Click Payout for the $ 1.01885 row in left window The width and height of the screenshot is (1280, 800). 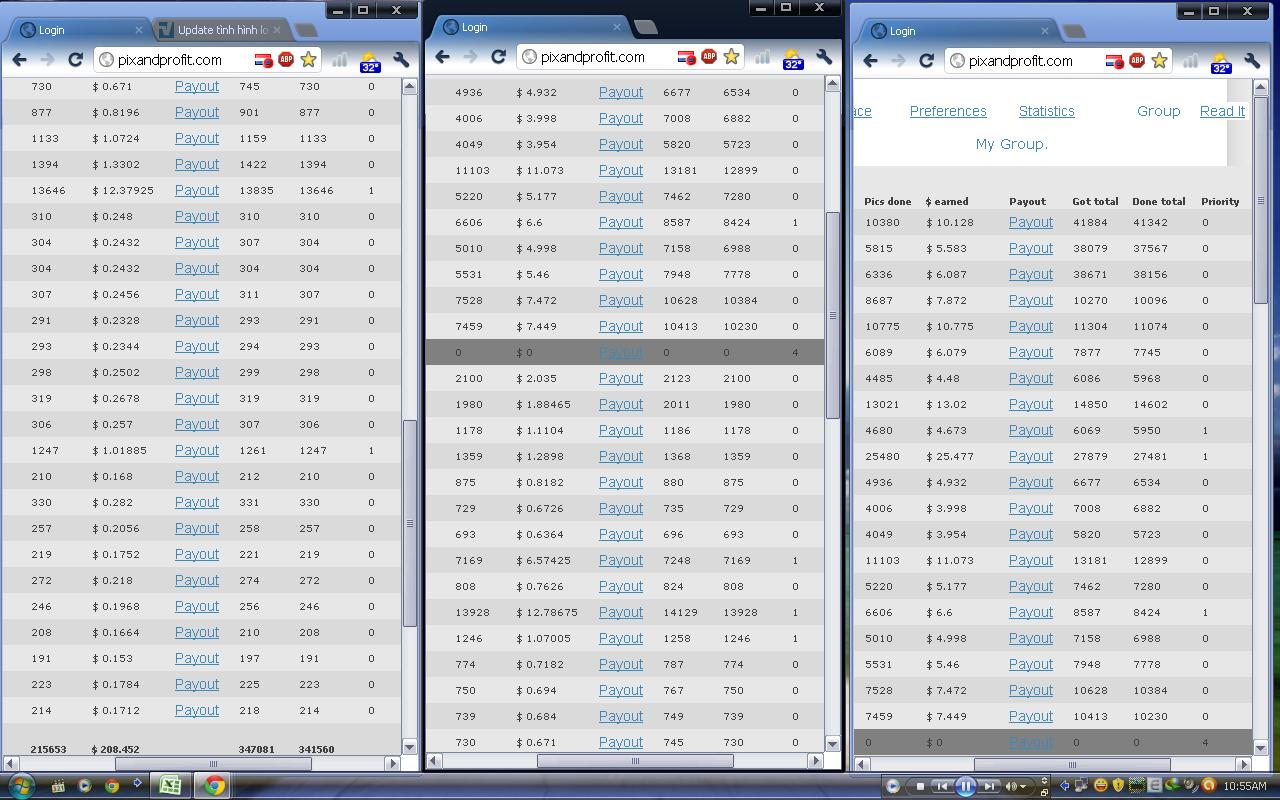pyautogui.click(x=197, y=450)
